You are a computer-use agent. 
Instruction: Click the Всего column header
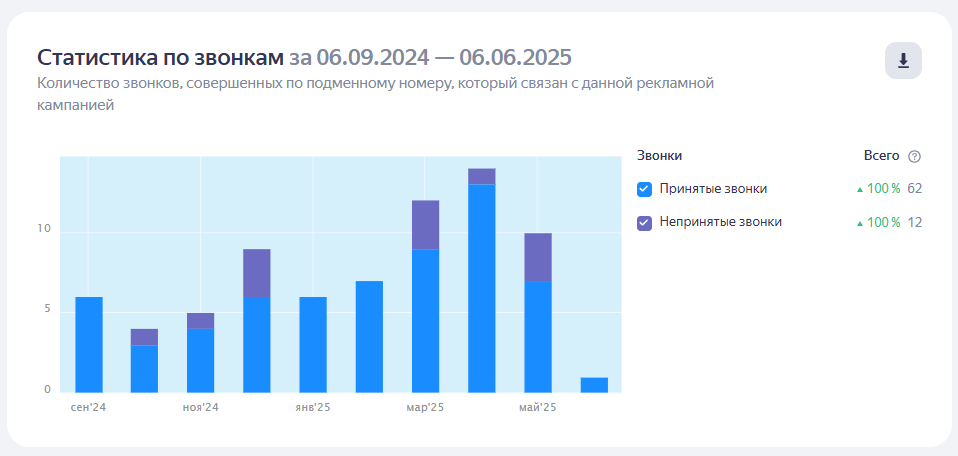click(881, 156)
